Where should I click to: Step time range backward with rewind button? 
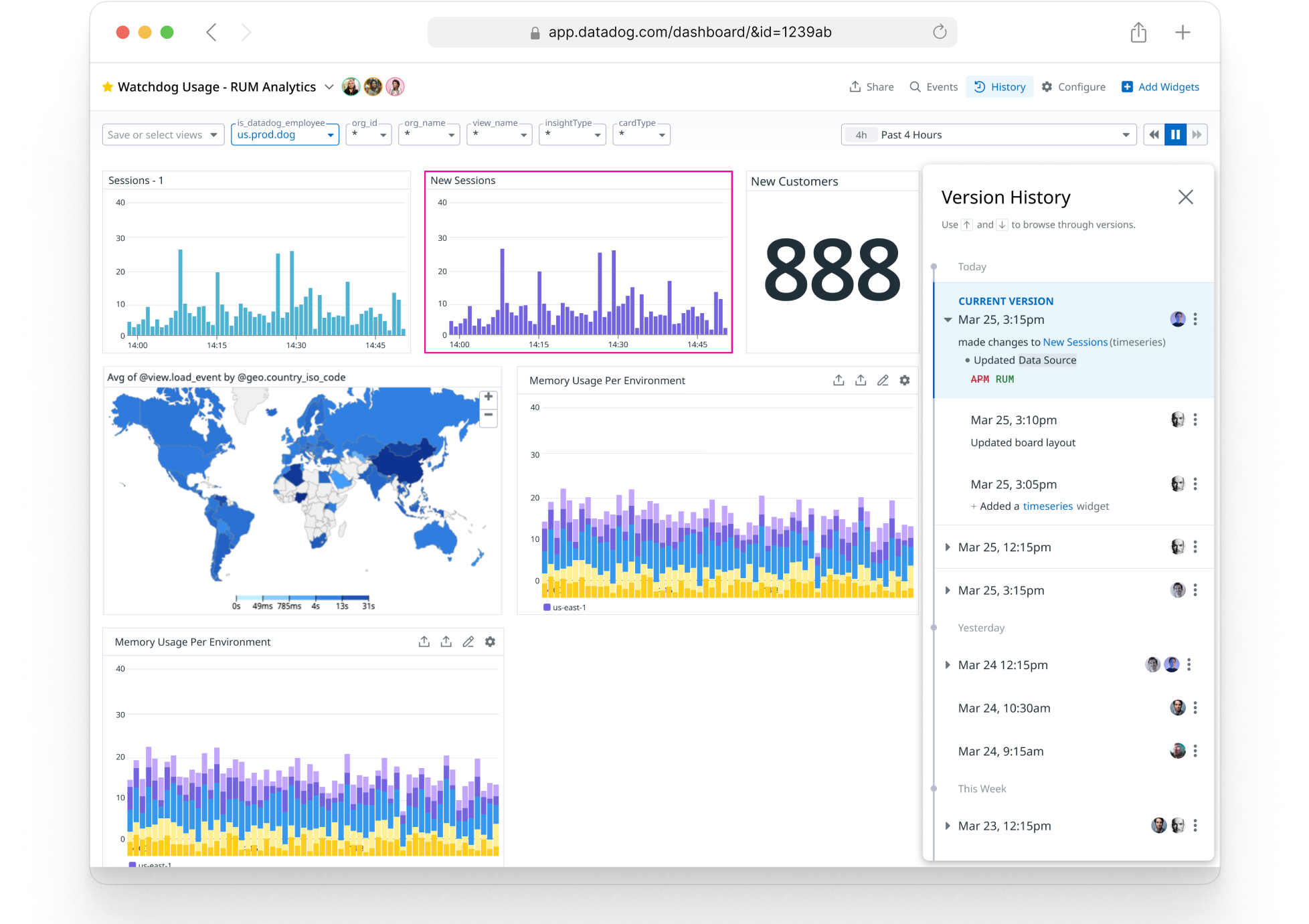pyautogui.click(x=1154, y=134)
